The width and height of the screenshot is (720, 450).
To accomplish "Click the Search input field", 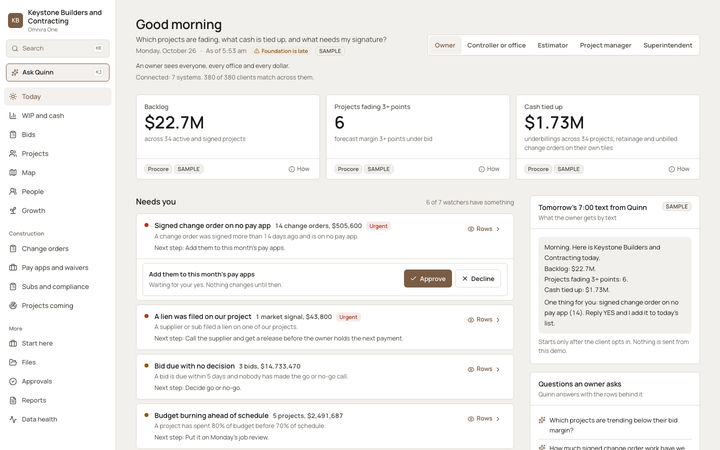I will tap(58, 48).
